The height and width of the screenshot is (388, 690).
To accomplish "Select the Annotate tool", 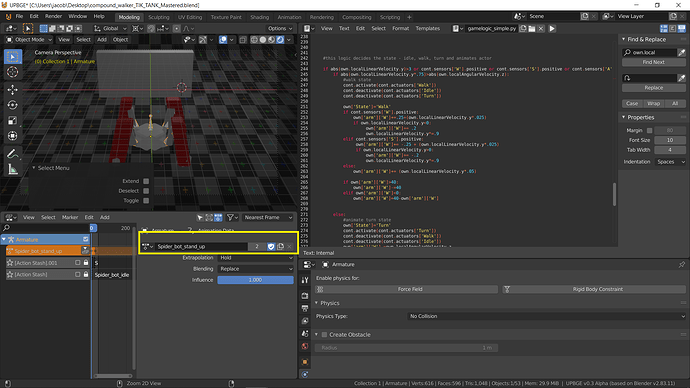I will 12,154.
